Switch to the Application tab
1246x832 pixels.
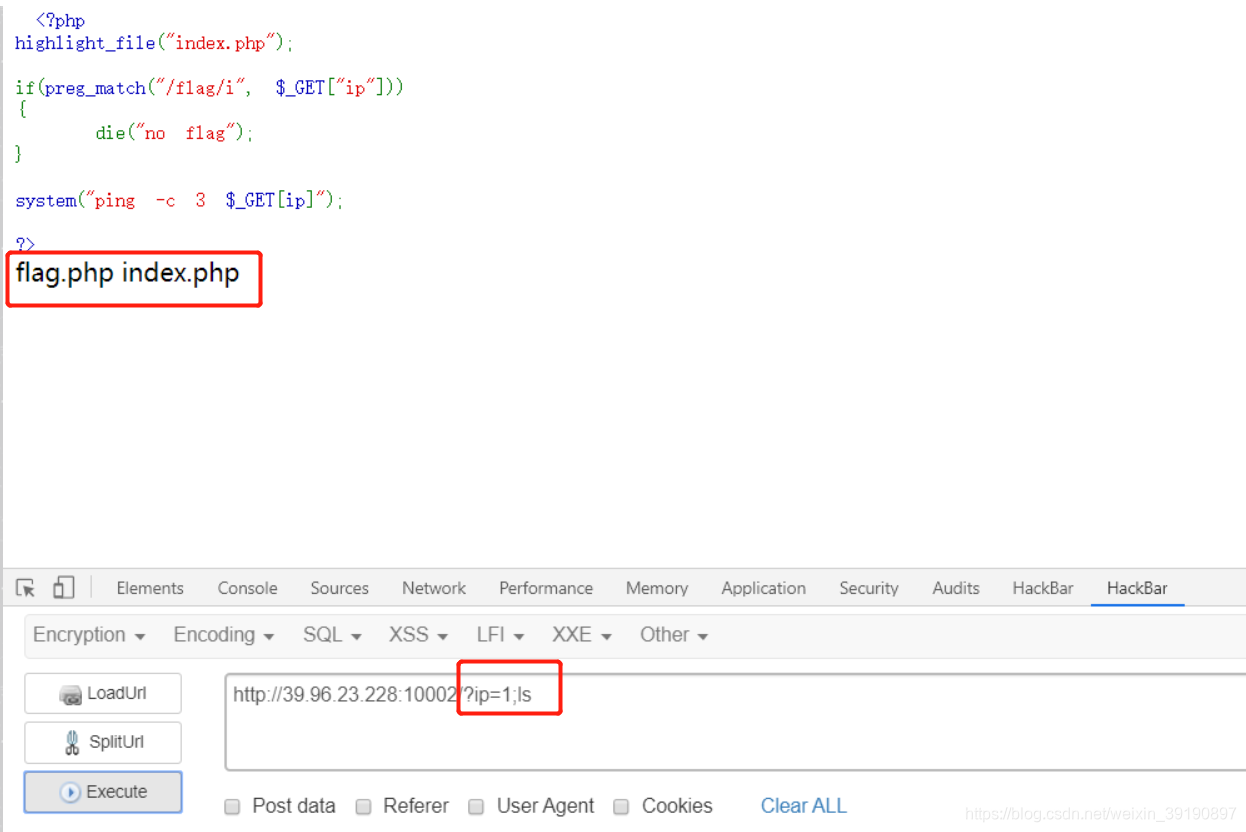point(764,588)
